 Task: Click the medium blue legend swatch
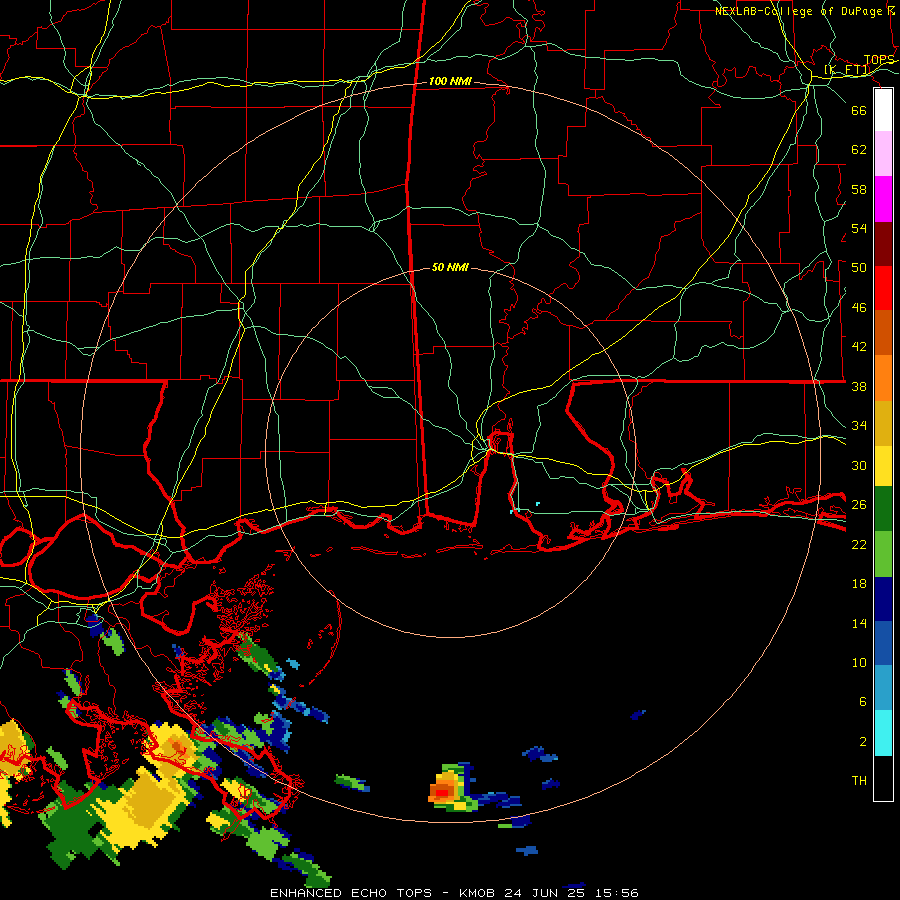coord(883,643)
